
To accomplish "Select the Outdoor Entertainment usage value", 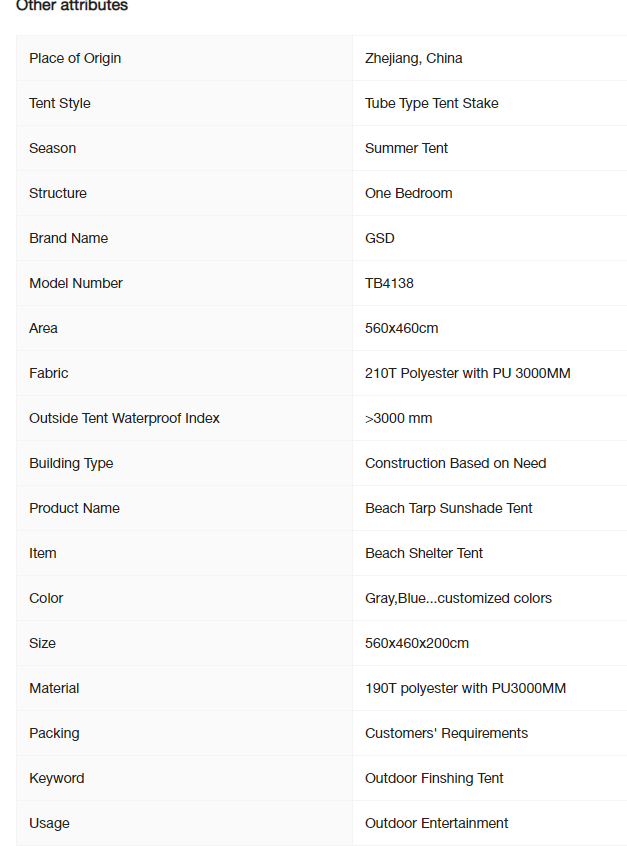I will 437,823.
